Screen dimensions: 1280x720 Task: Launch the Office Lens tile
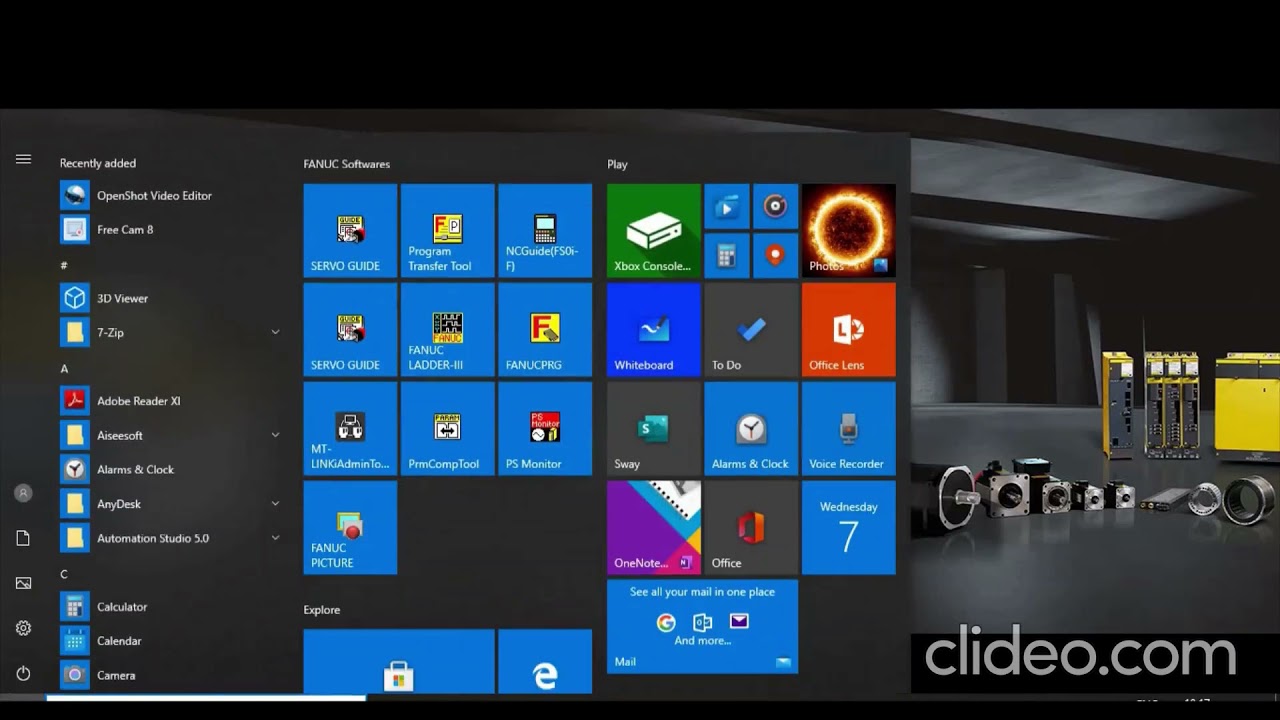[848, 330]
